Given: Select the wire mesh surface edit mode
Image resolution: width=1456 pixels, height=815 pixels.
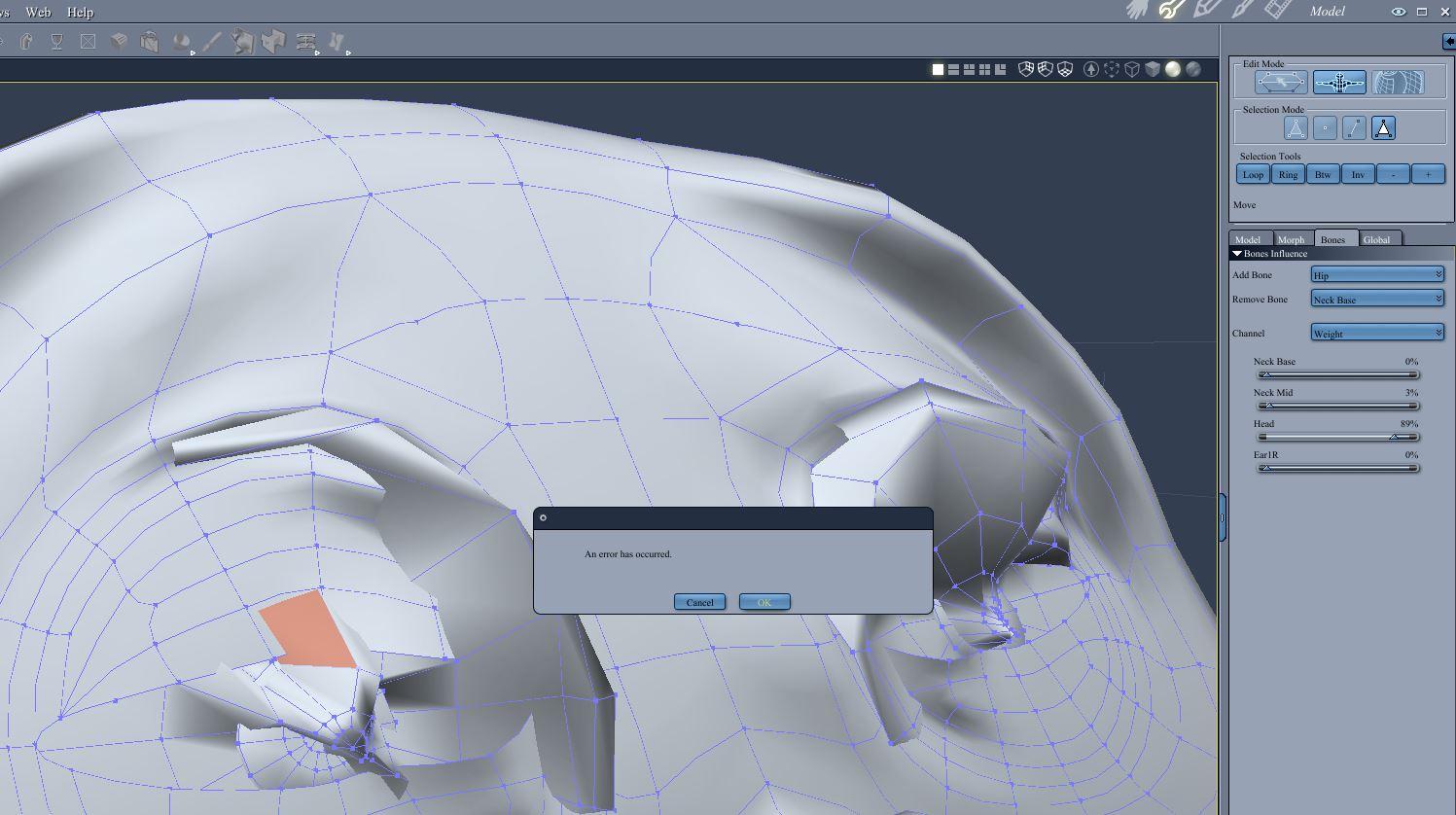Looking at the screenshot, I should click(x=1398, y=83).
